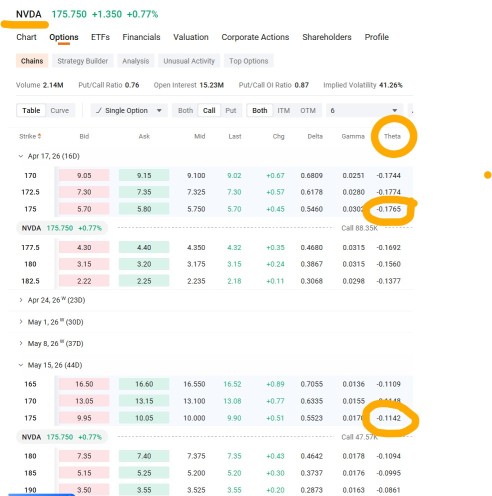Click ask 10.05 for May 15 strike 175

point(144,418)
